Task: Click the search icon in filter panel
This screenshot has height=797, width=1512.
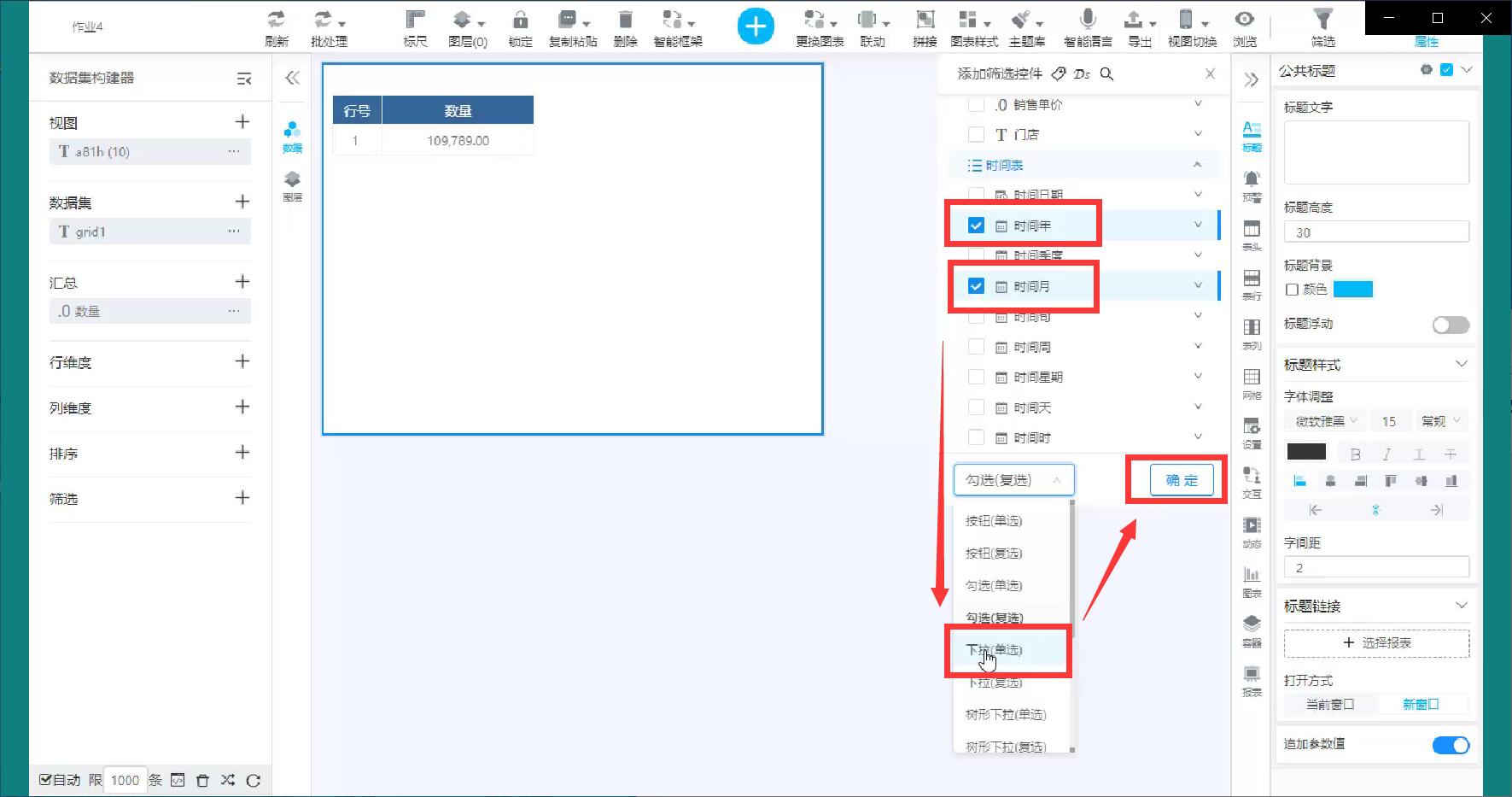Action: pyautogui.click(x=1107, y=74)
